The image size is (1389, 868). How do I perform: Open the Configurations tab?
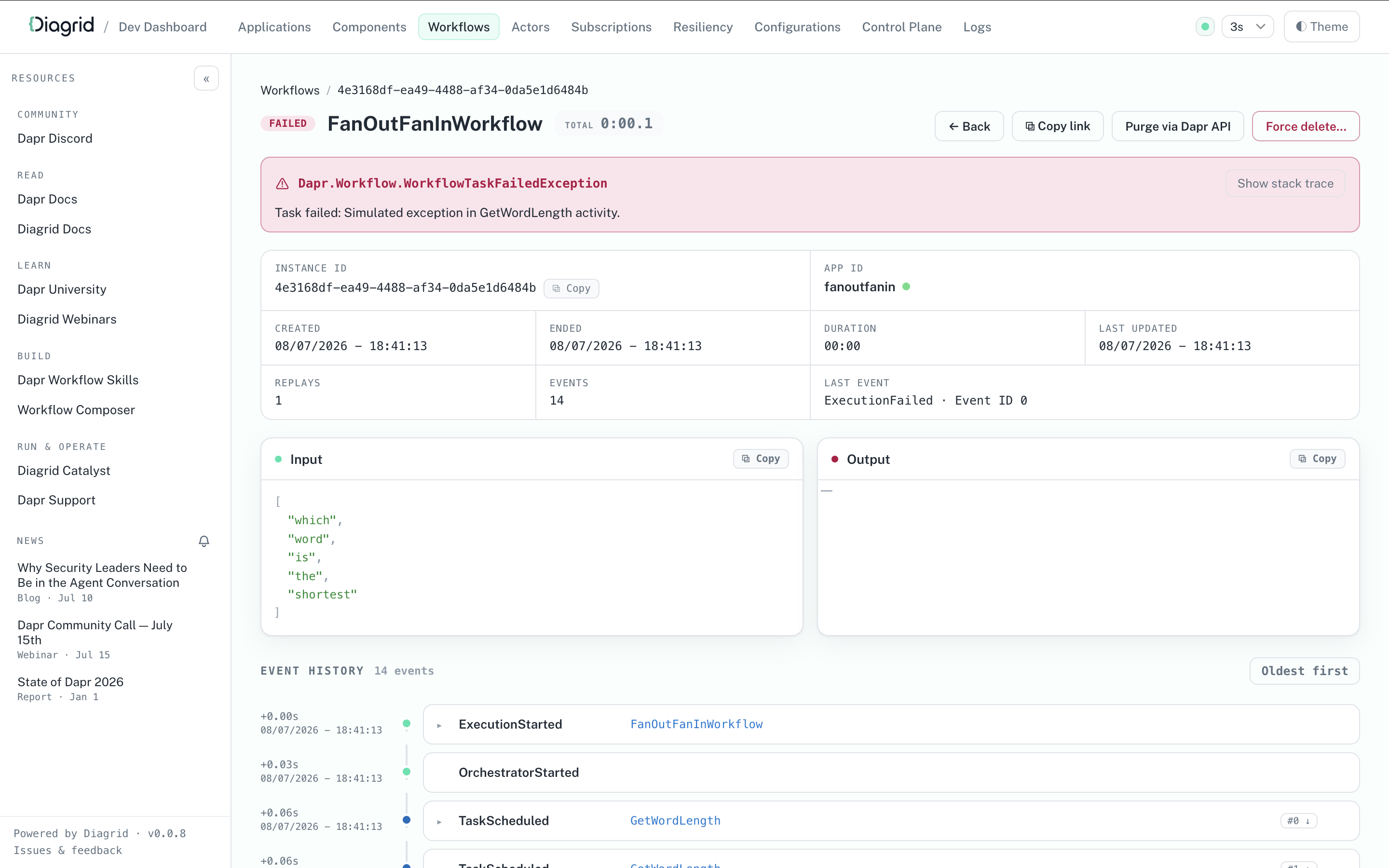[x=797, y=27]
